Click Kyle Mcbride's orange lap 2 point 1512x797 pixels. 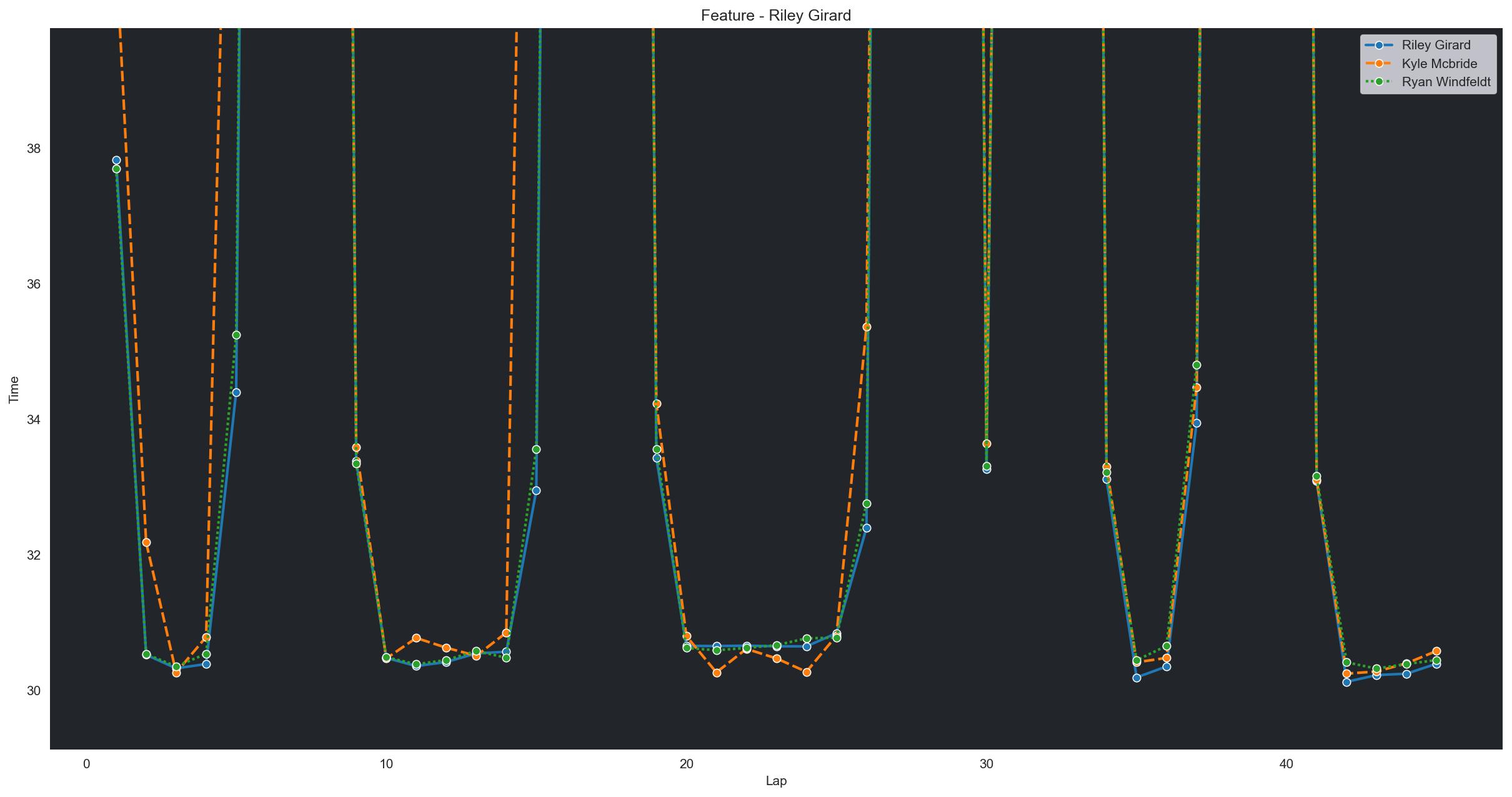[146, 542]
